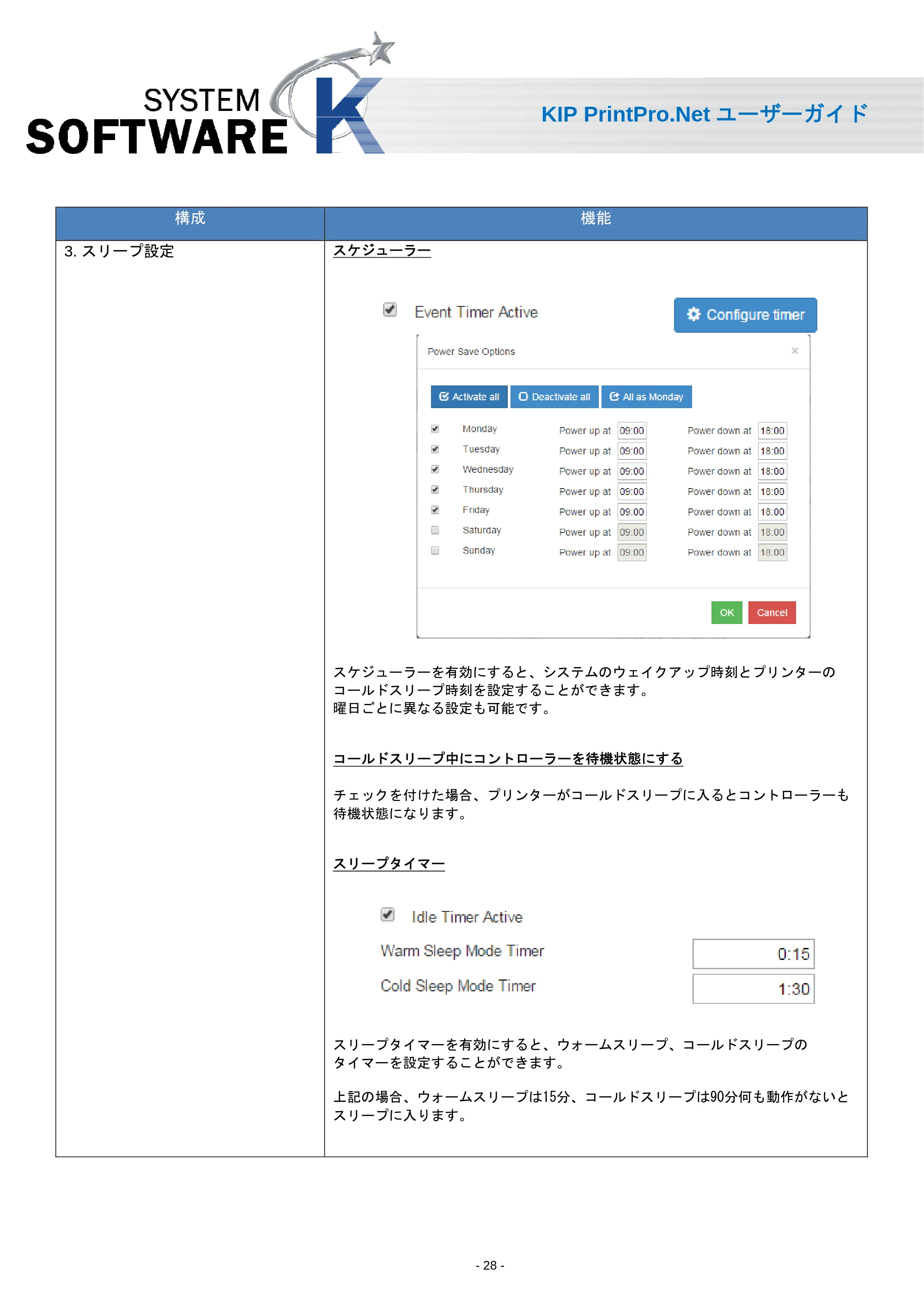The width and height of the screenshot is (924, 1308).
Task: Click the red Cancel button
Action: (x=772, y=612)
